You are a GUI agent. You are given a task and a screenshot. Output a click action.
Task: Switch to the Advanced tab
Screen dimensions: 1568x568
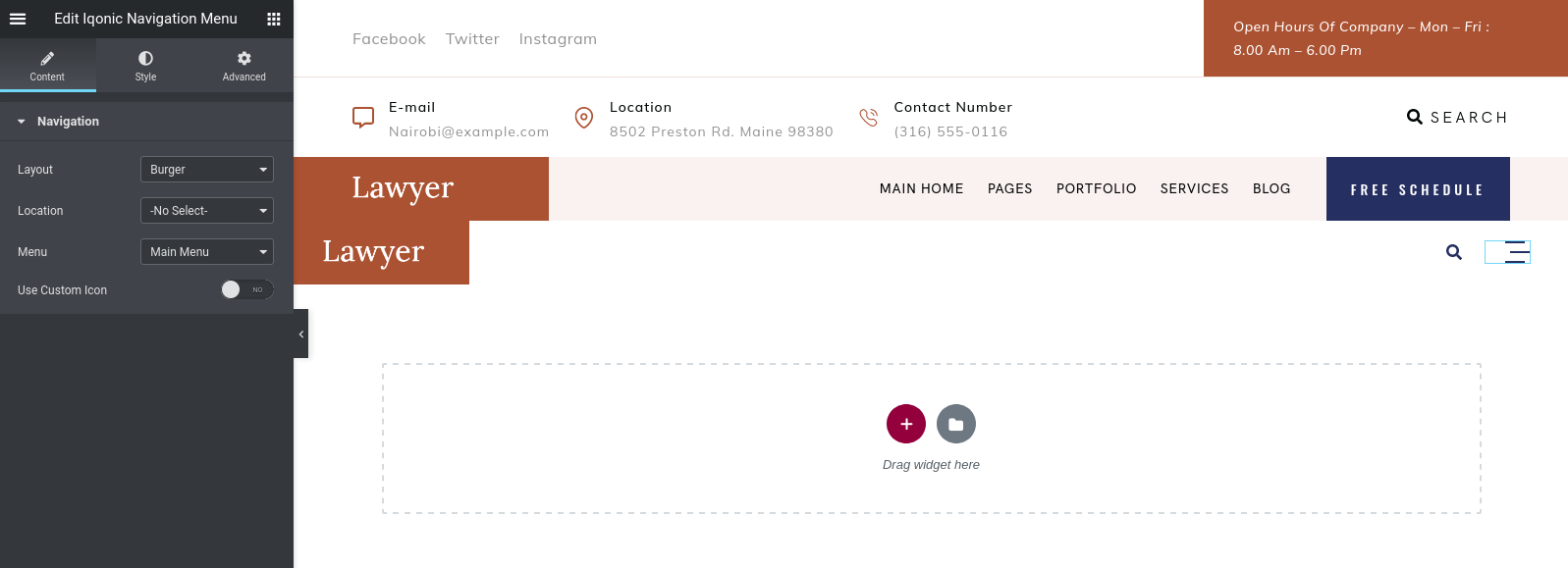tap(244, 66)
